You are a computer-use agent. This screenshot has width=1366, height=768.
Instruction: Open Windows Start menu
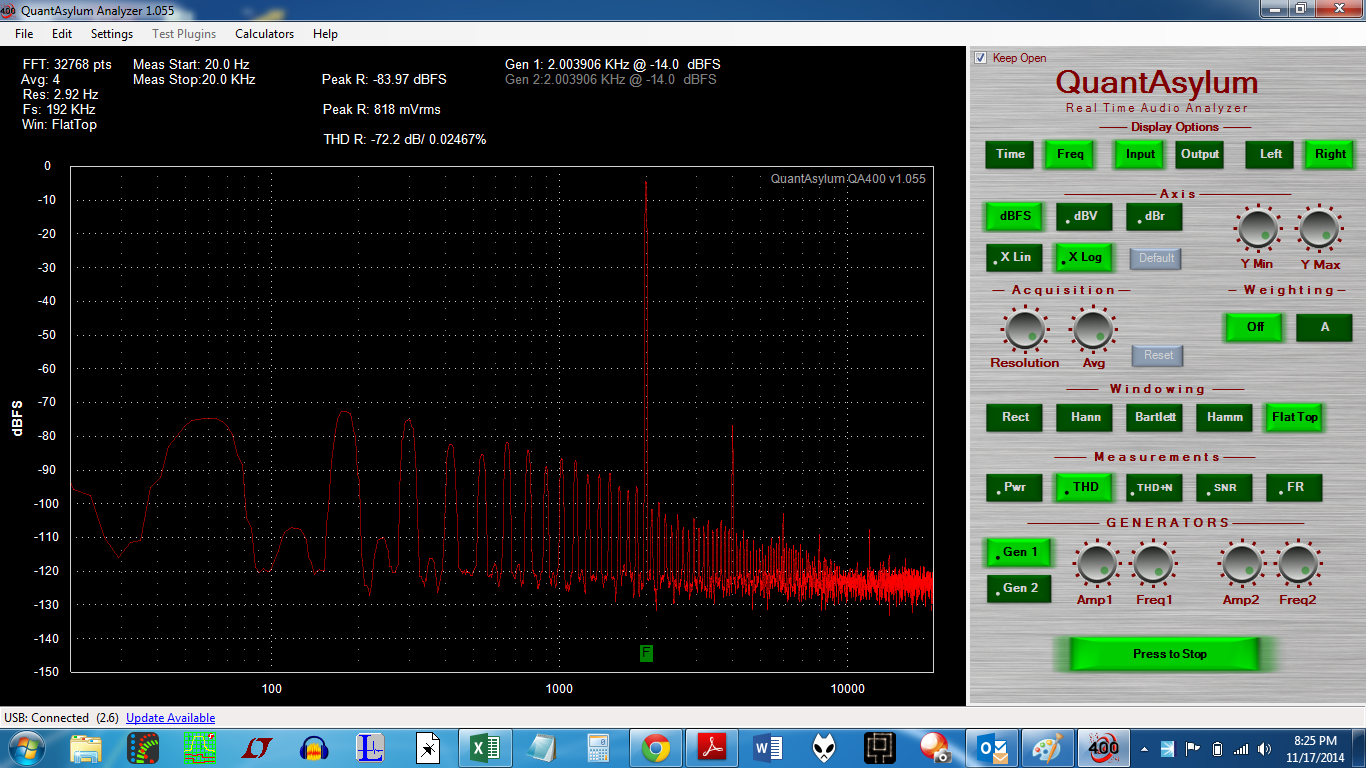coord(24,748)
